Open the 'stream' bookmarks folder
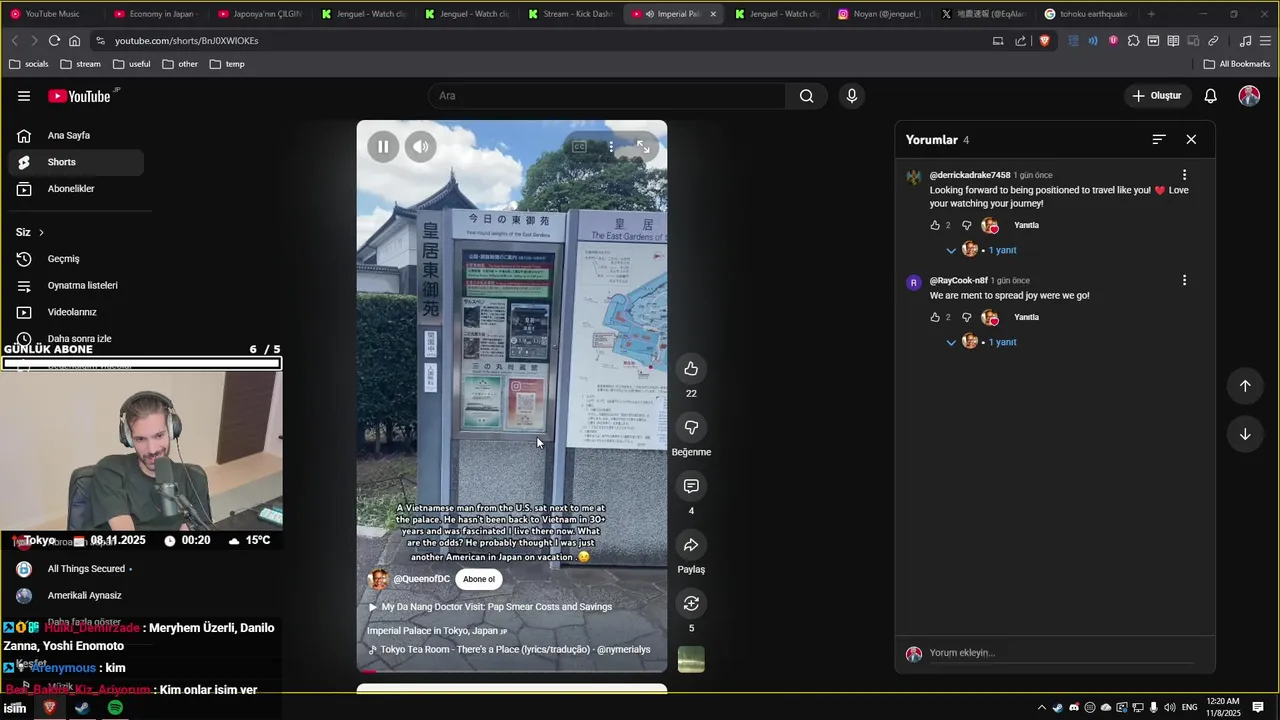 coord(80,64)
